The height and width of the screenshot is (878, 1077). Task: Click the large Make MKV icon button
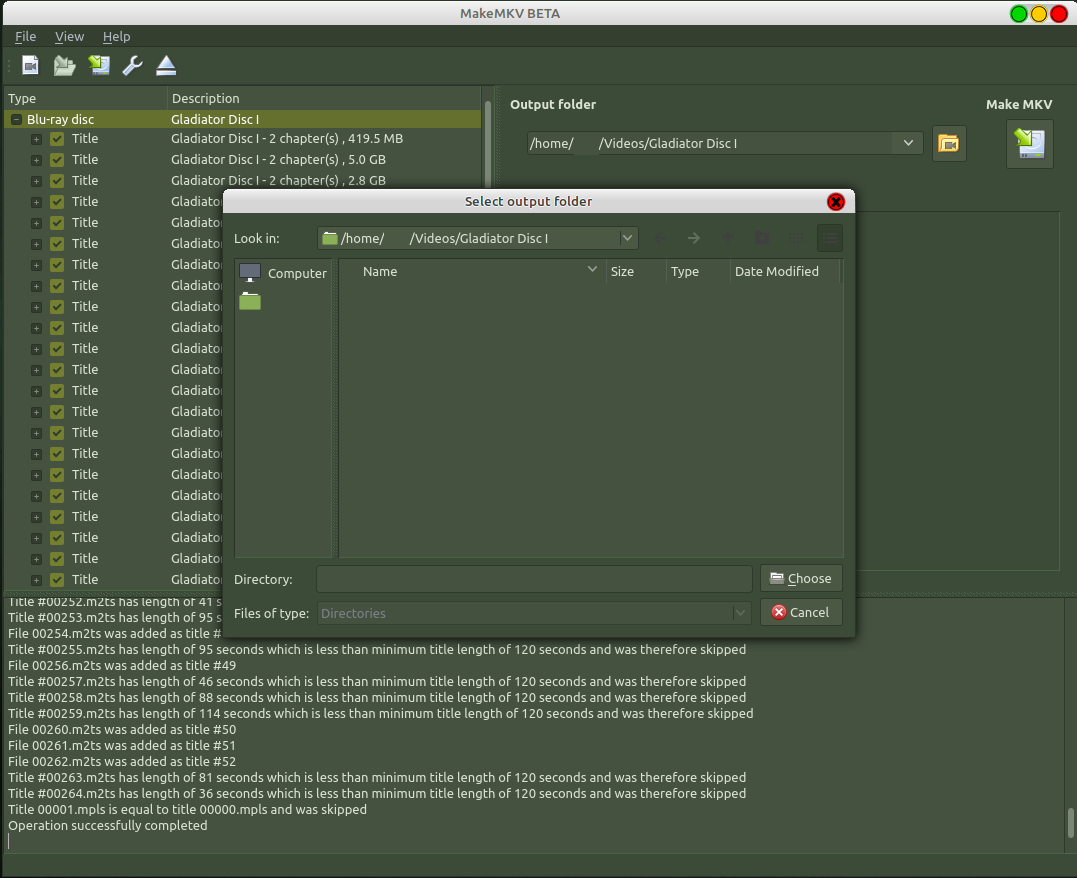pyautogui.click(x=1029, y=144)
